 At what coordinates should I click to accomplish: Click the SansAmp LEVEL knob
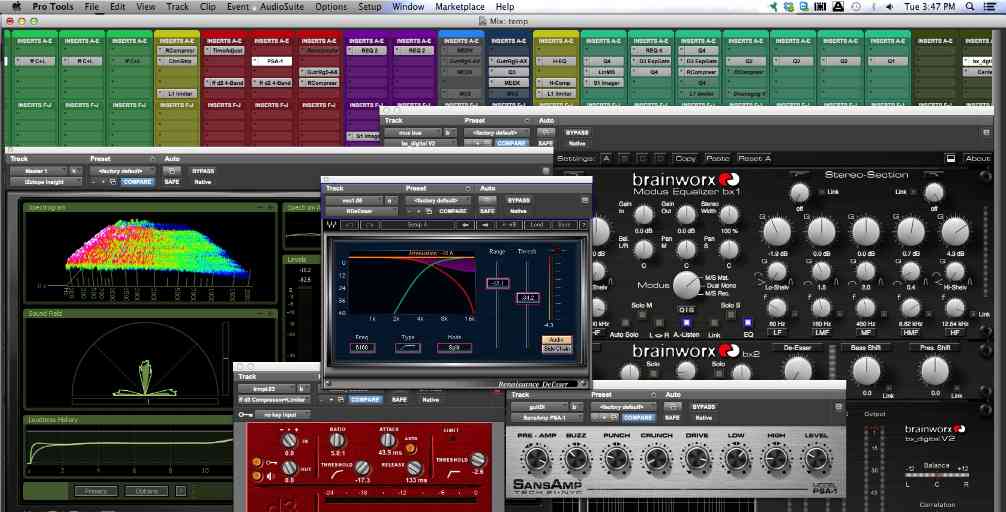(816, 459)
